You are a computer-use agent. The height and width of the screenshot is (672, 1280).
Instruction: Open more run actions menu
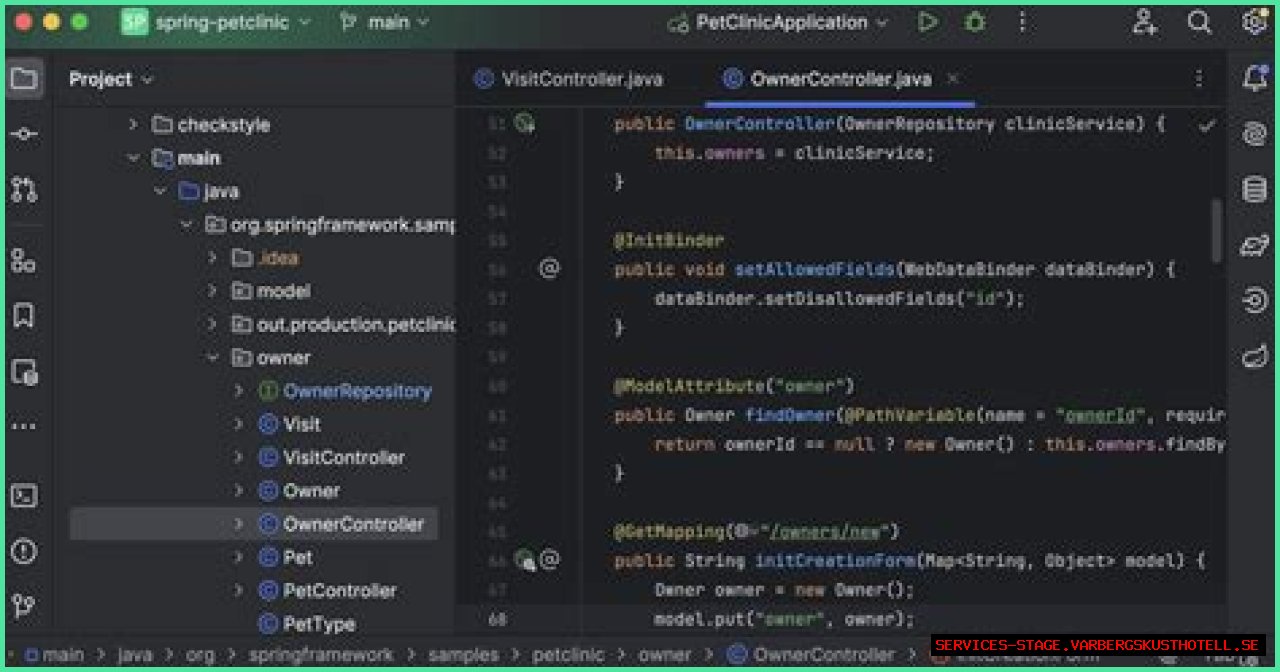tap(1021, 22)
